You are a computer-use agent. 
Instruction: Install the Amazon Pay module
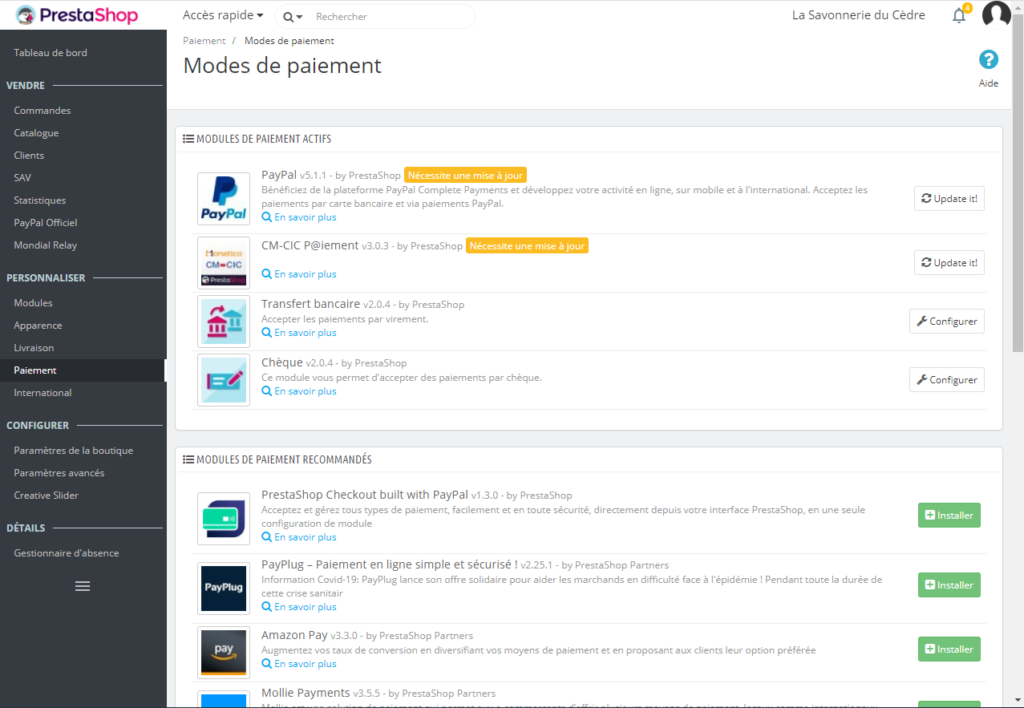coord(949,649)
